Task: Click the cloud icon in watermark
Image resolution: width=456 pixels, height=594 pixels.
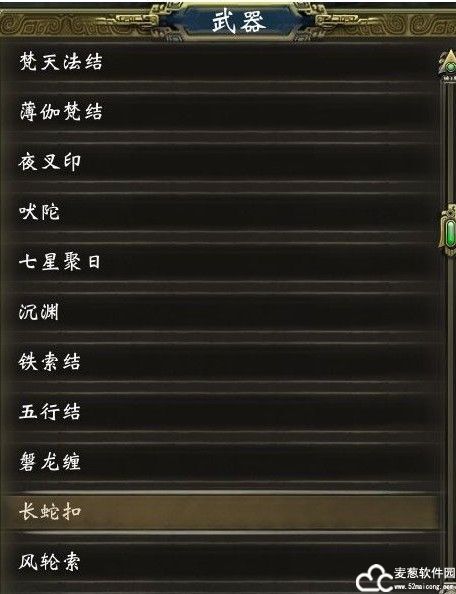Action: pos(374,580)
